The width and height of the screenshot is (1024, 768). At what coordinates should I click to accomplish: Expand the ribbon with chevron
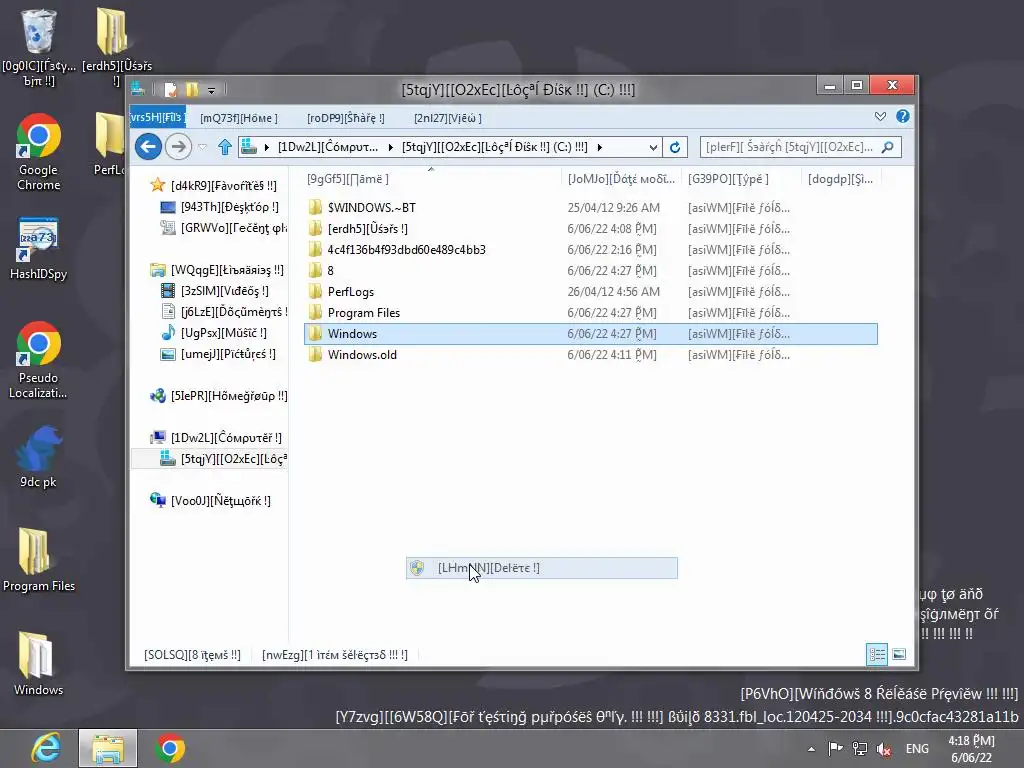(x=880, y=116)
